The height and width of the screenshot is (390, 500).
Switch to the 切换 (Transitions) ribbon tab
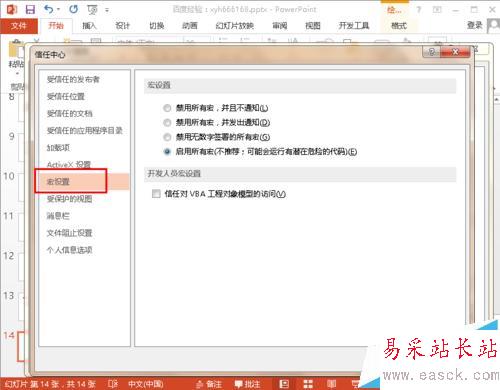[156, 26]
